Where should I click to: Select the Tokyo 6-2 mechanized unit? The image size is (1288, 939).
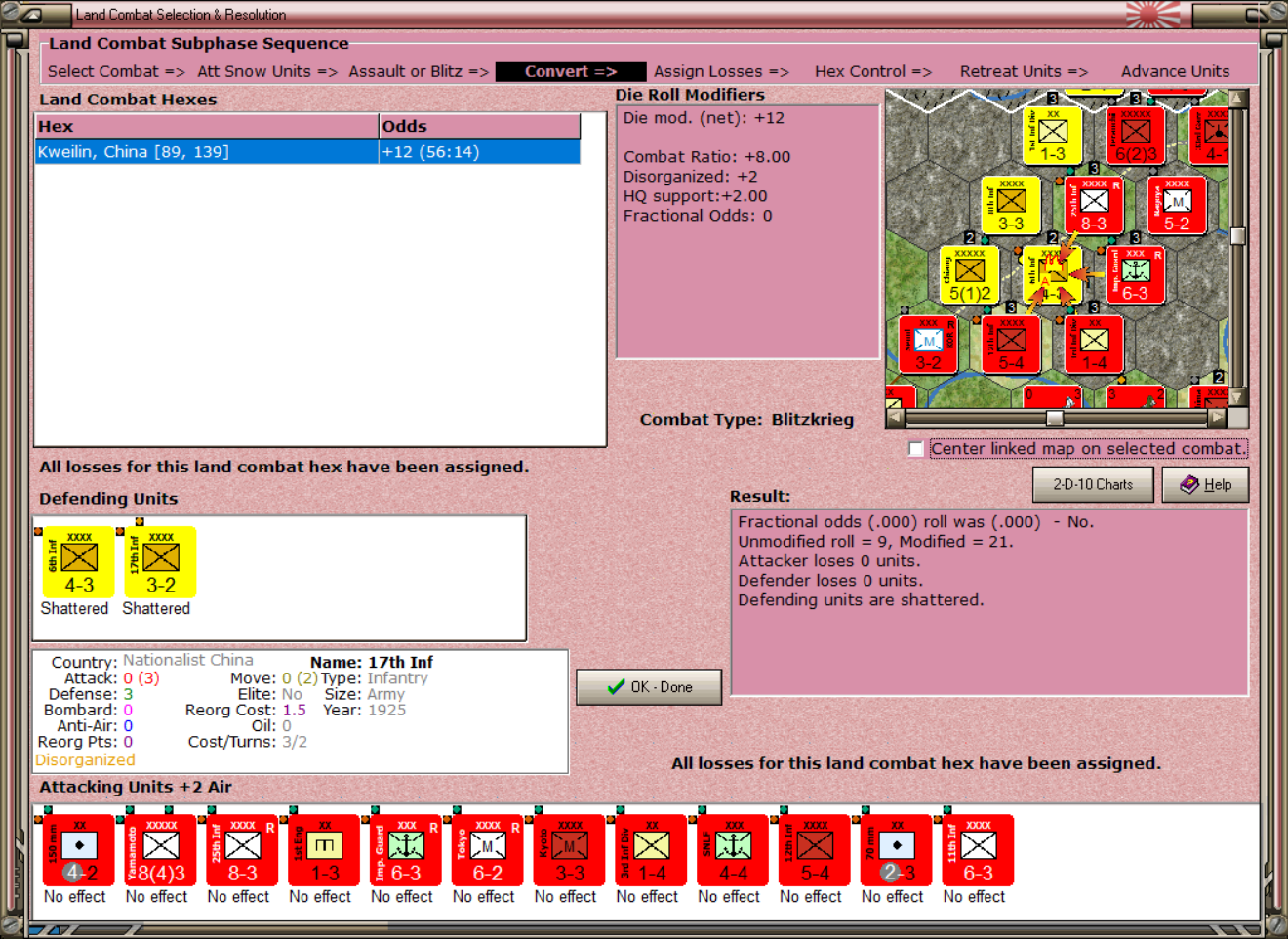[x=488, y=850]
